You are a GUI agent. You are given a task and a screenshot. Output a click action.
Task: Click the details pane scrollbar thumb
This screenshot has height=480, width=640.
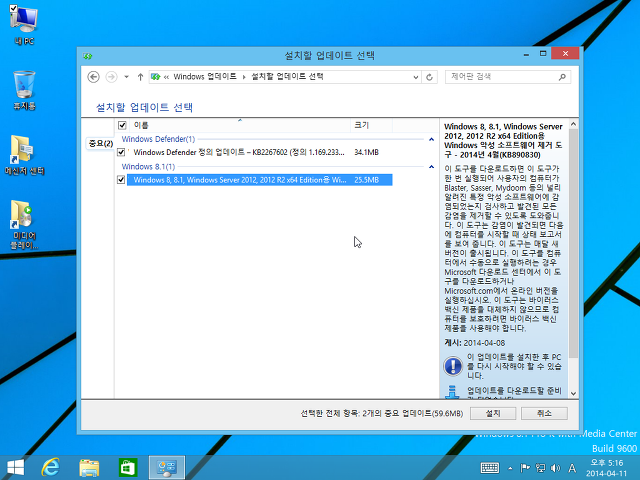tap(573, 244)
